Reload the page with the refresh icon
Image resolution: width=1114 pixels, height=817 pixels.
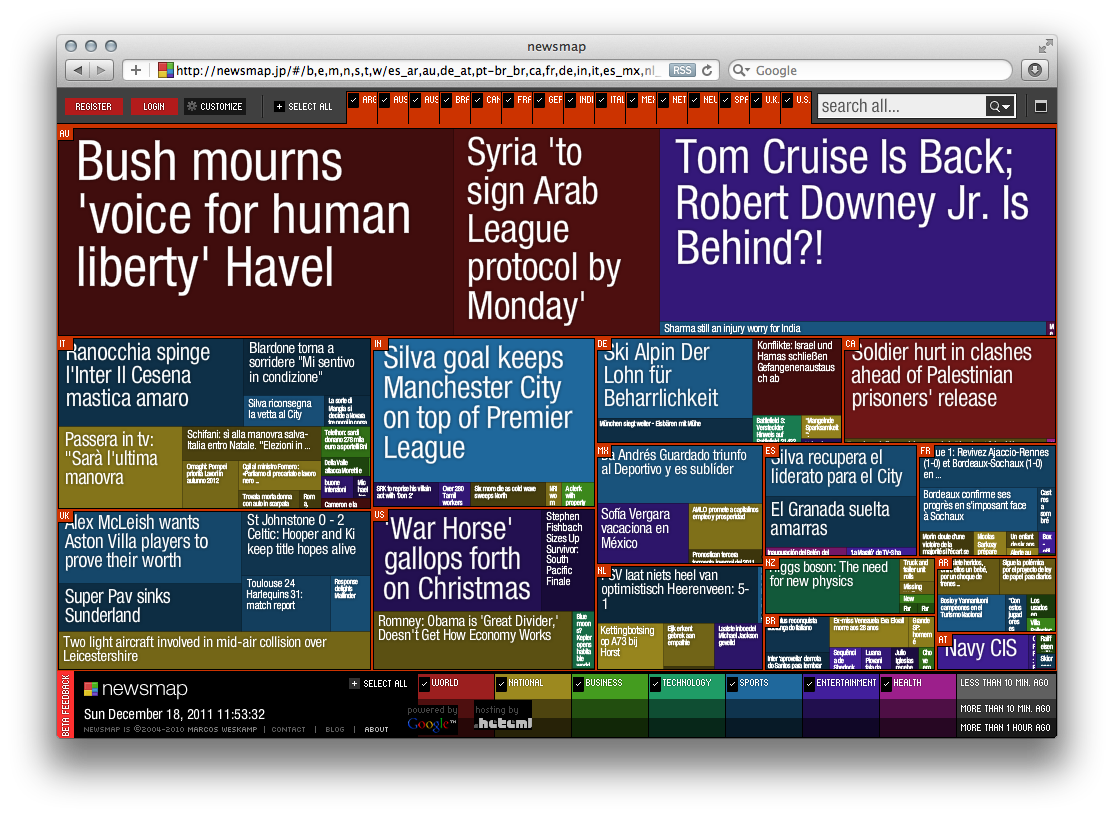coord(708,70)
